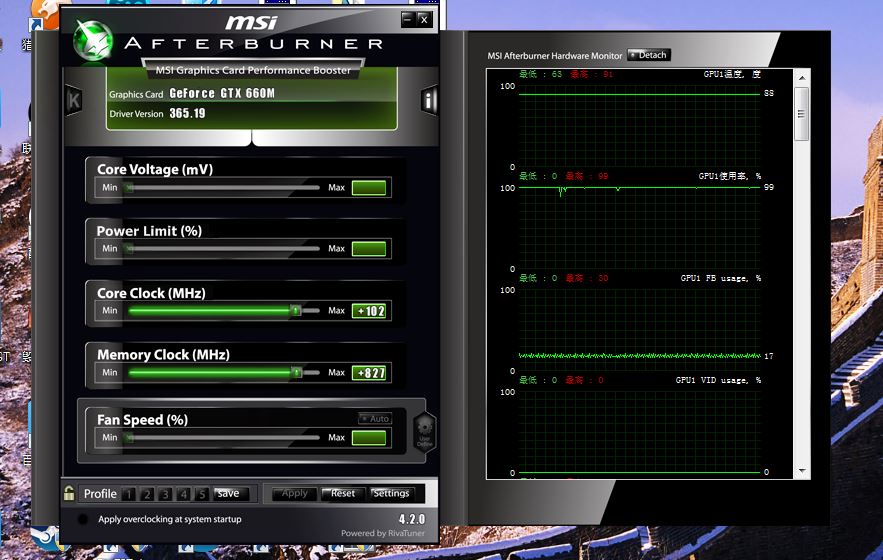
Task: Click the GPU1 usage percent graph
Action: tap(639, 228)
